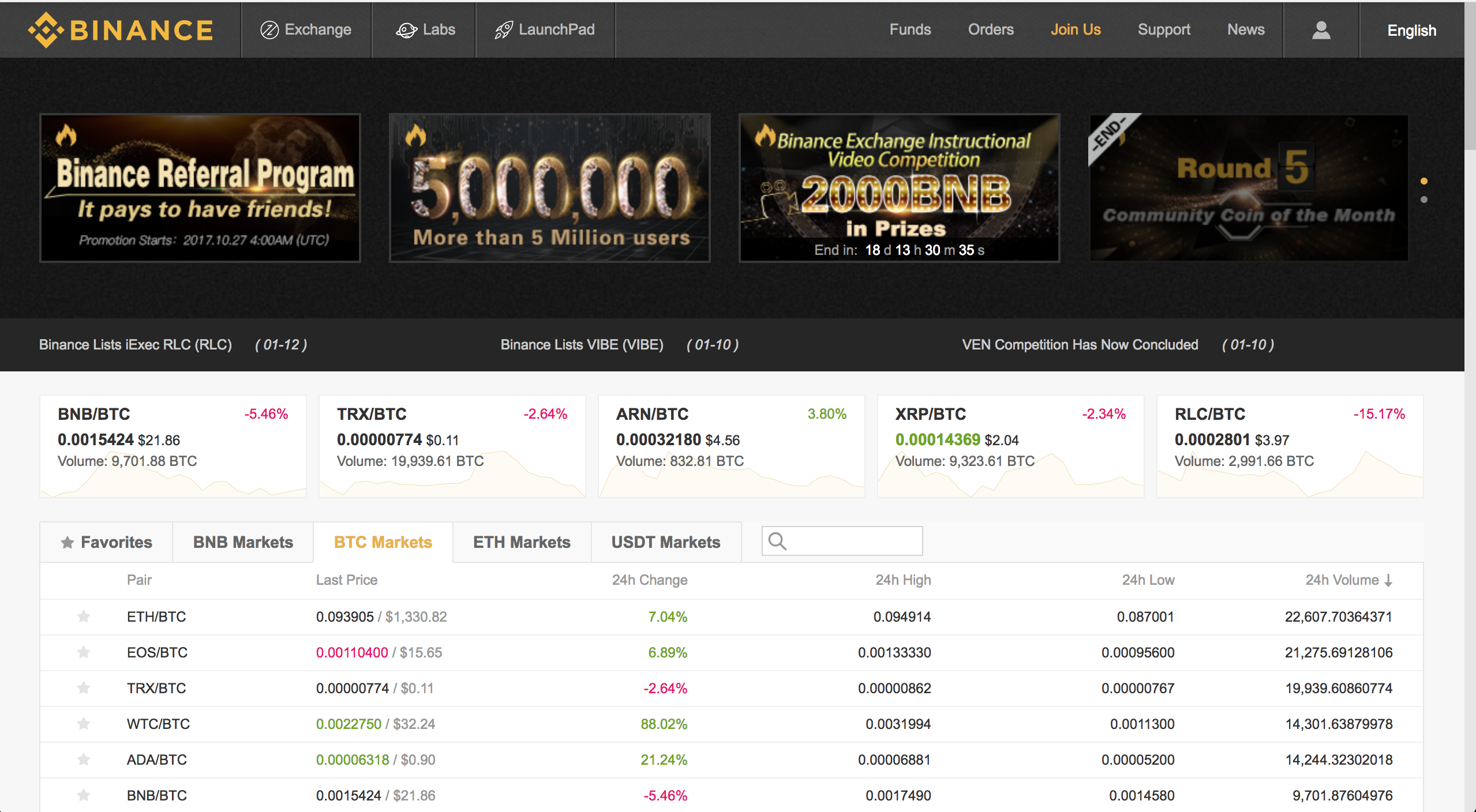Open the Binance Referral Program banner
Image resolution: width=1476 pixels, height=812 pixels.
(x=200, y=188)
